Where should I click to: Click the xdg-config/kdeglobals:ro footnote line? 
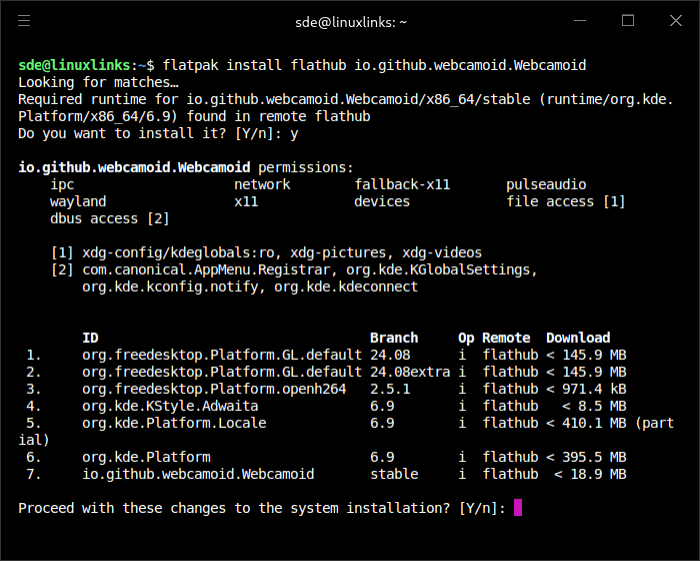(266, 253)
